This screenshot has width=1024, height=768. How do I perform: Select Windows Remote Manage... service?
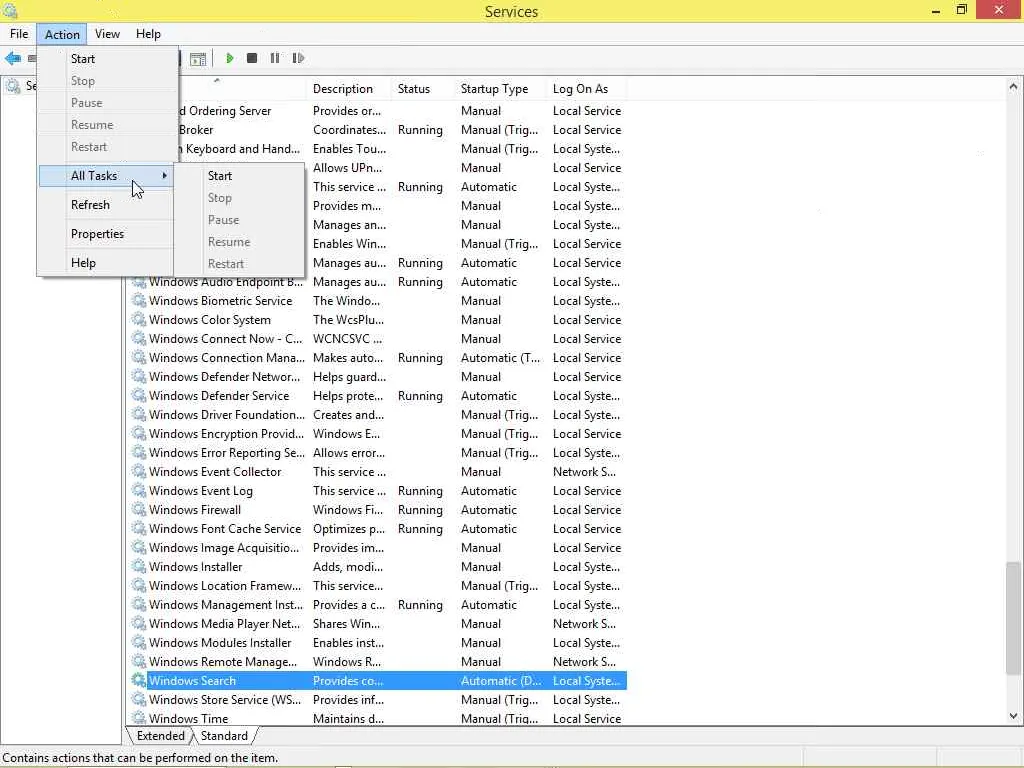[223, 662]
